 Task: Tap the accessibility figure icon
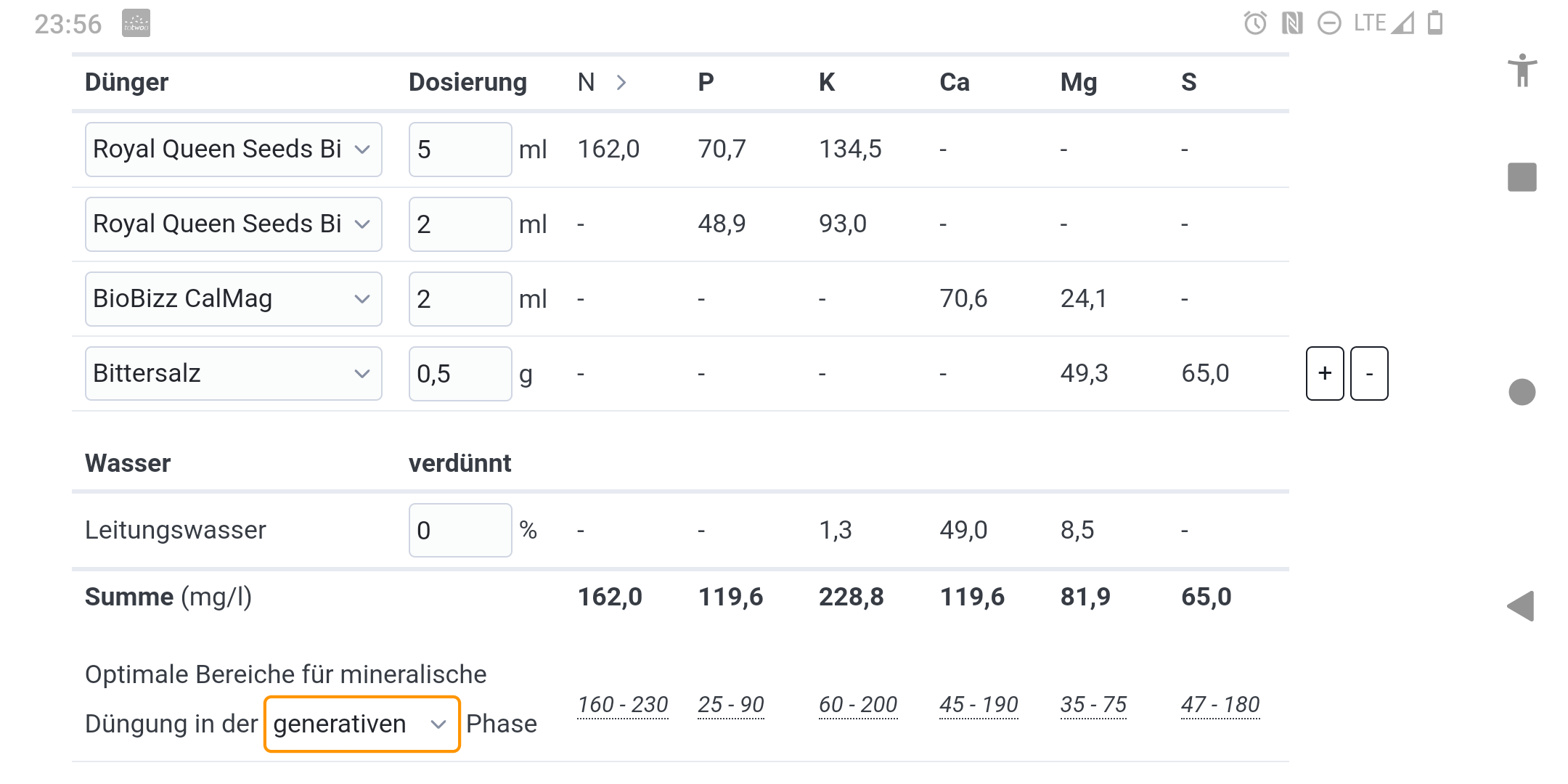point(1522,70)
